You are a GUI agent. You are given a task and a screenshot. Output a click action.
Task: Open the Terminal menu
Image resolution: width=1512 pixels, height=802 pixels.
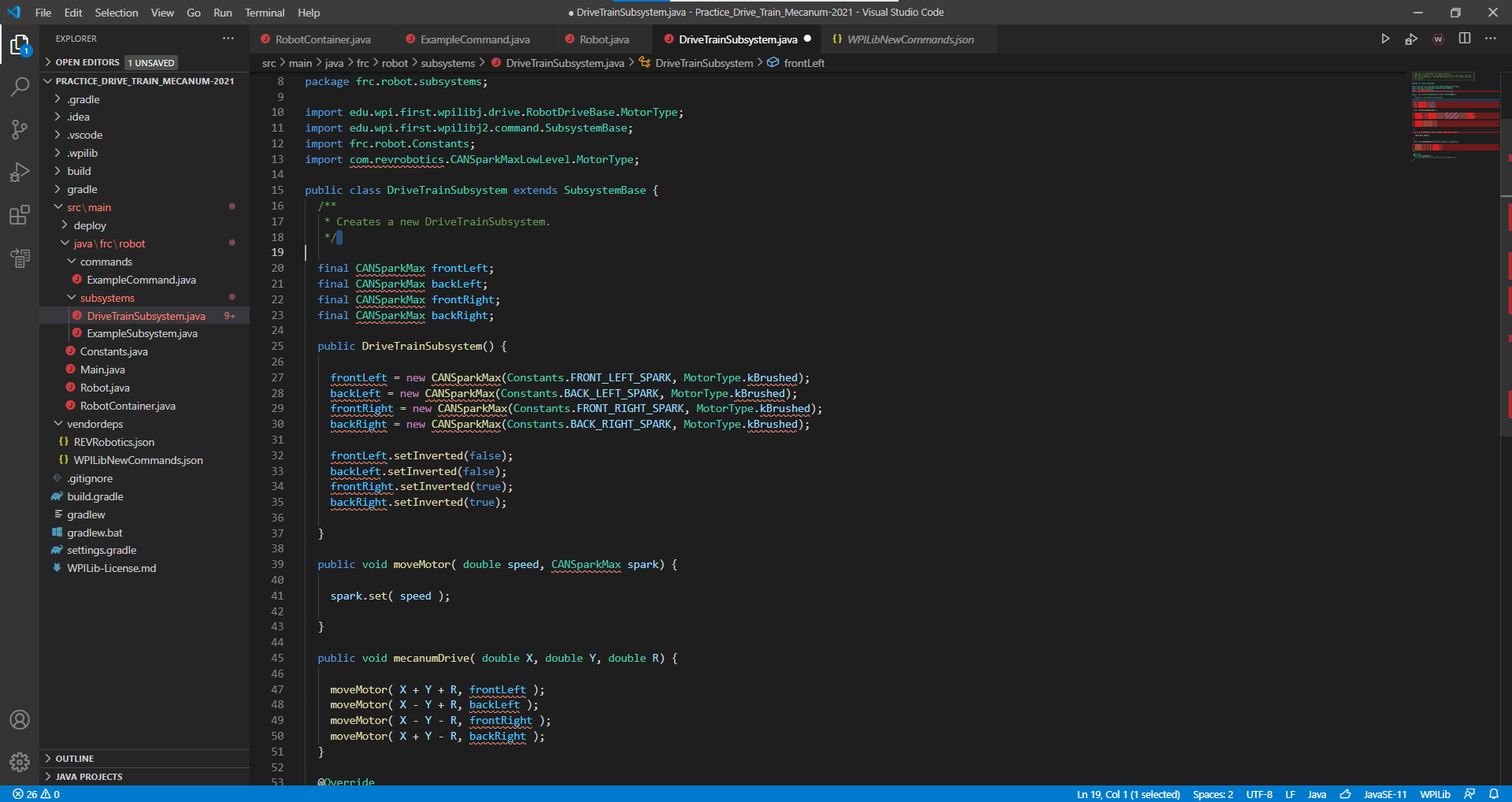click(x=265, y=13)
